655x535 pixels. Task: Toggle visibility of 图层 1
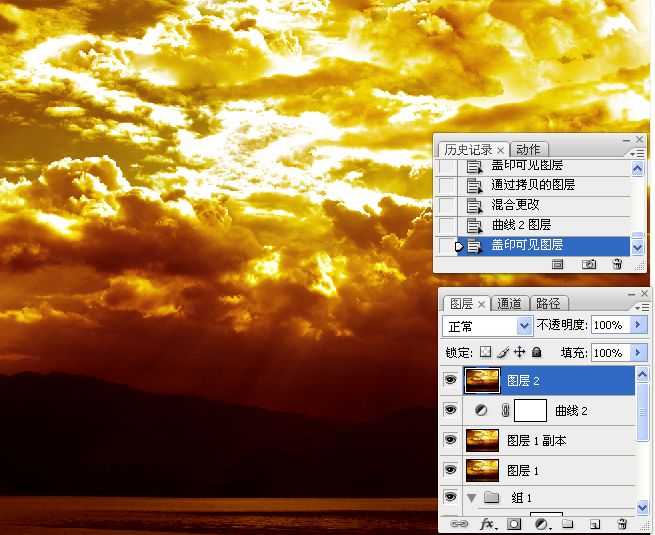pyautogui.click(x=450, y=470)
